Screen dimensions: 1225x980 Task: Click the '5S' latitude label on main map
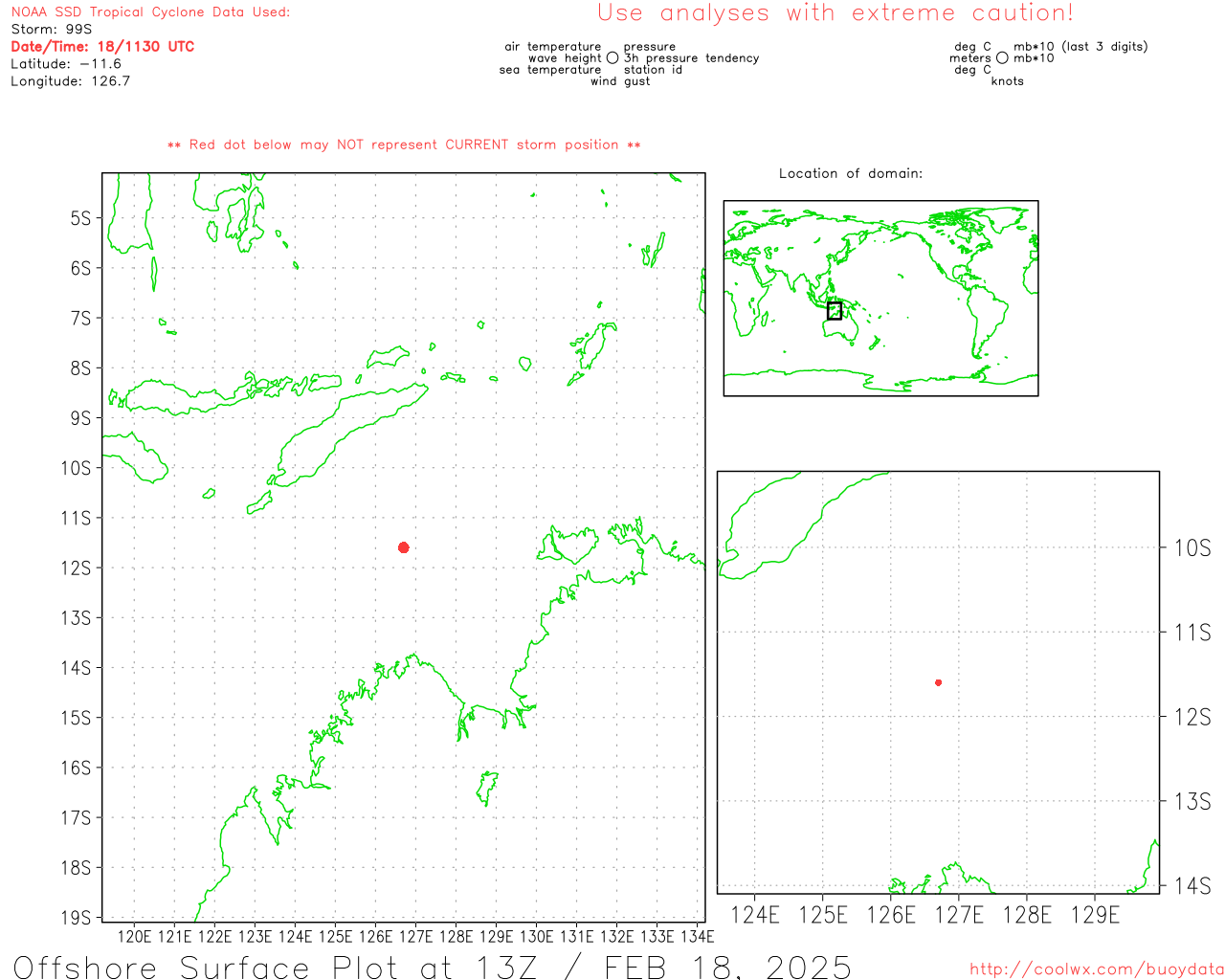80,218
